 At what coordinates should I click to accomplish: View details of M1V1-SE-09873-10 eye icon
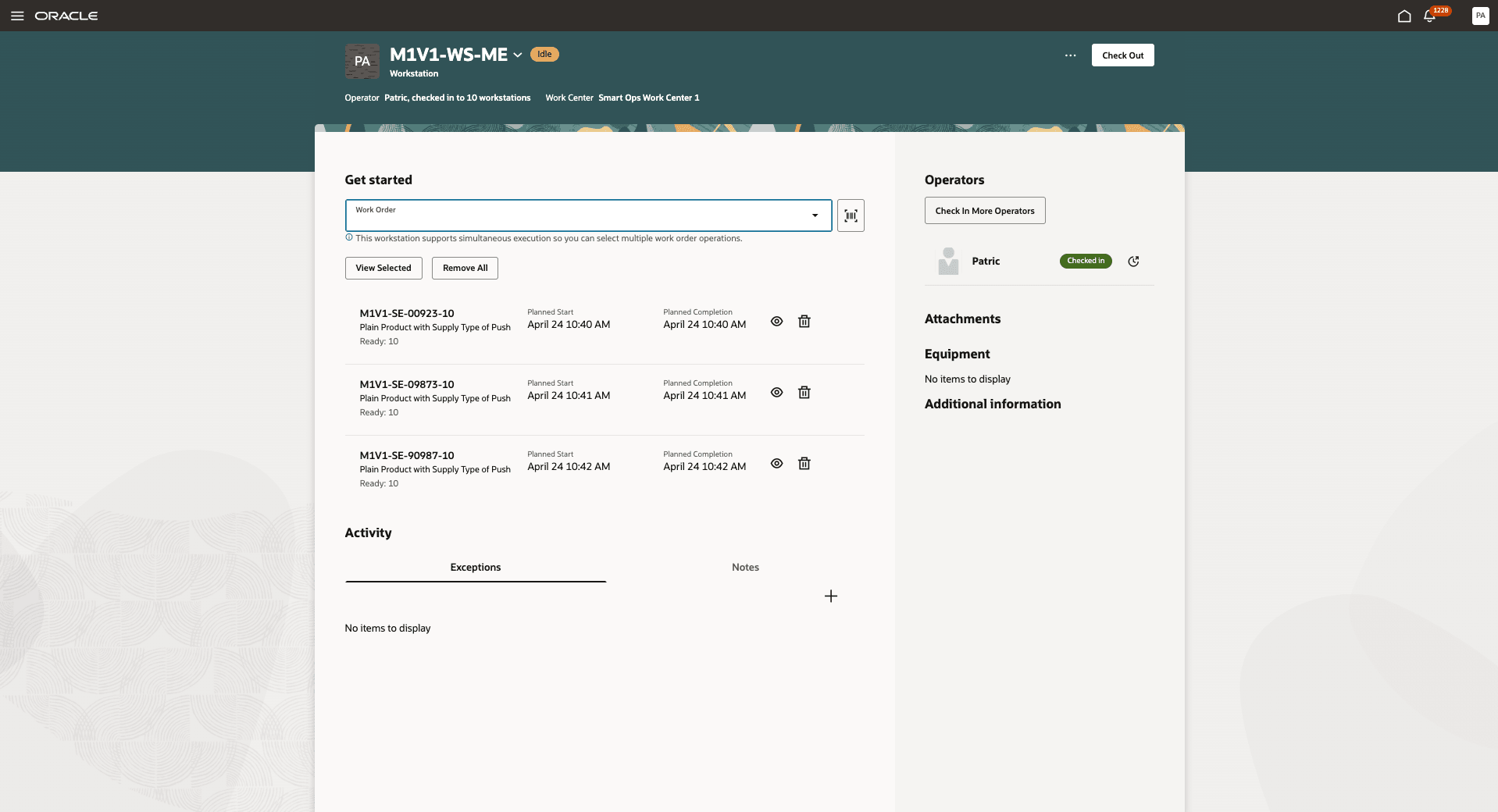(776, 393)
